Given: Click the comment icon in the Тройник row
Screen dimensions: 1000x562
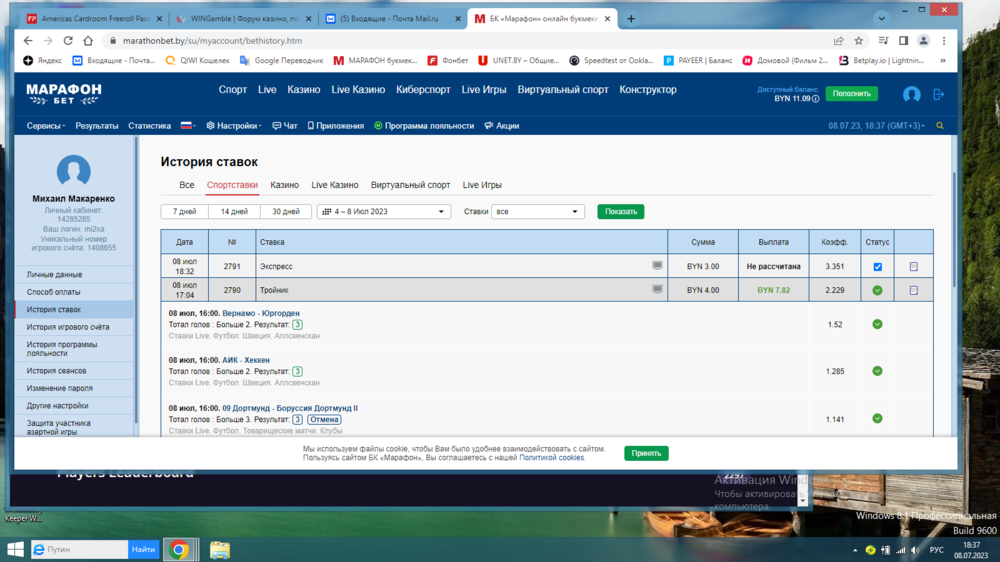Looking at the screenshot, I should click(x=657, y=290).
